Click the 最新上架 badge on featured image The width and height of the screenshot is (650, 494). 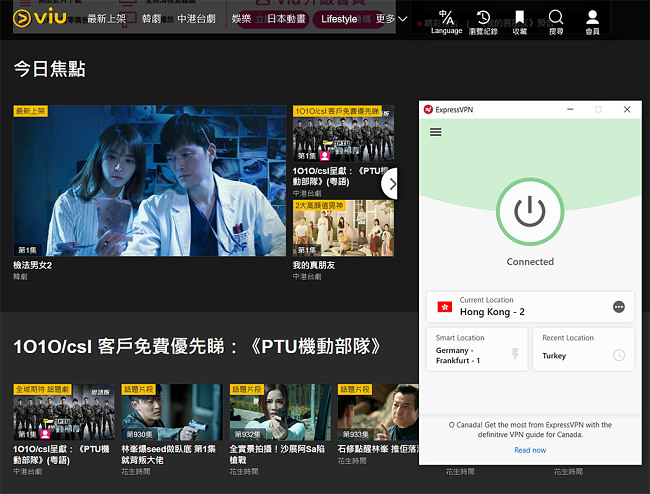click(31, 111)
